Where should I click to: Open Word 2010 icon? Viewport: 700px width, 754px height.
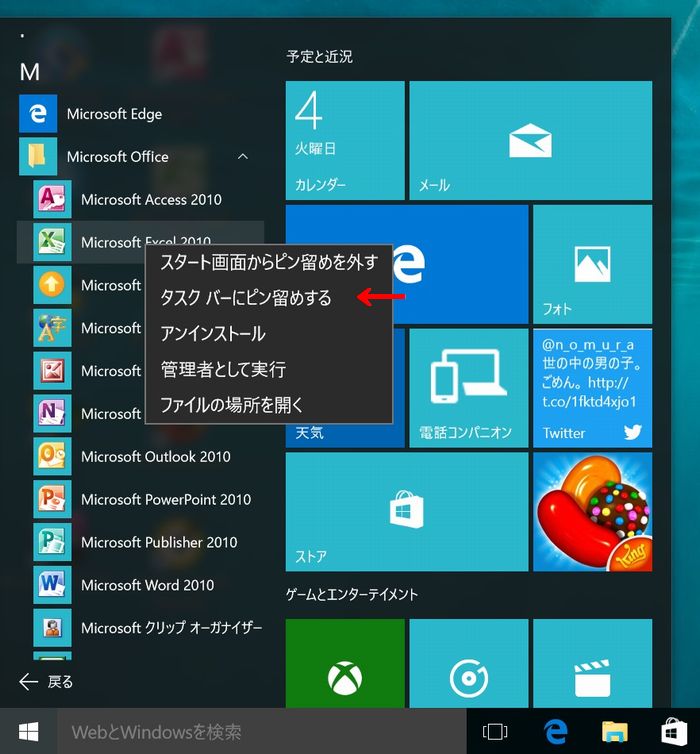52,584
